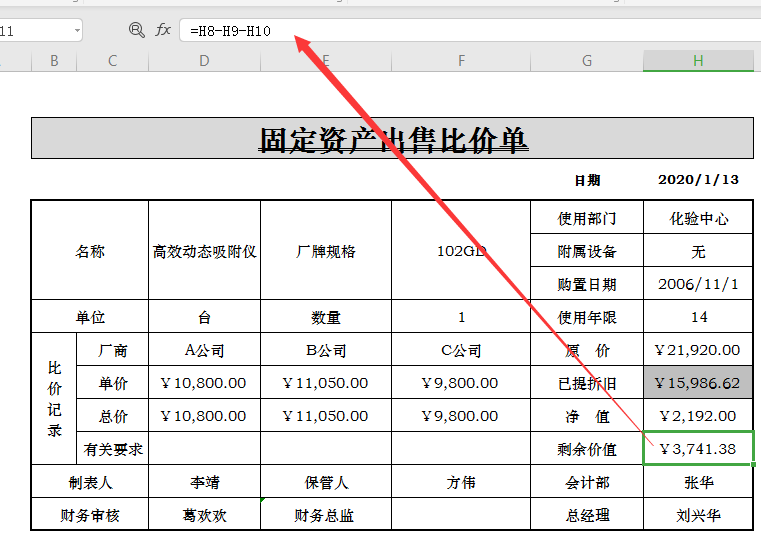
Task: Select the C公司 cell
Action: [x=461, y=350]
